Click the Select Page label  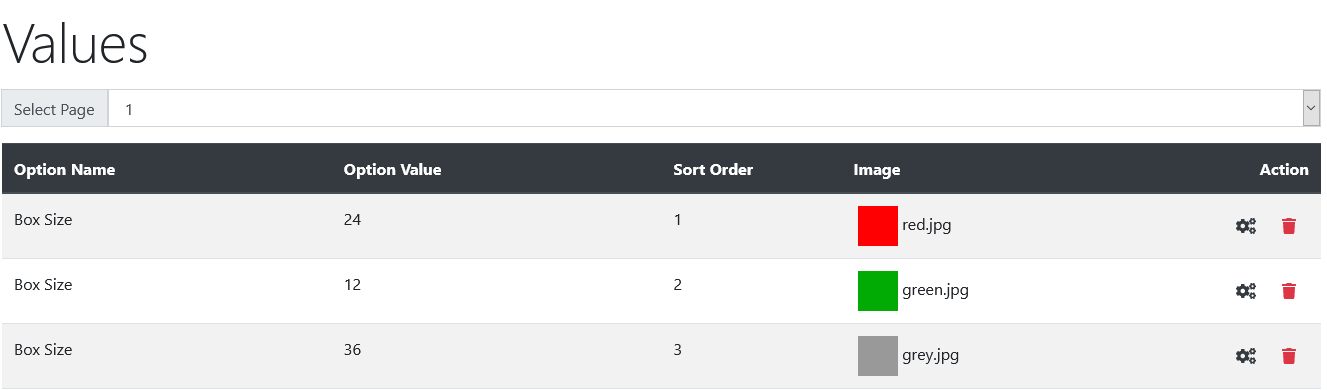[x=54, y=109]
